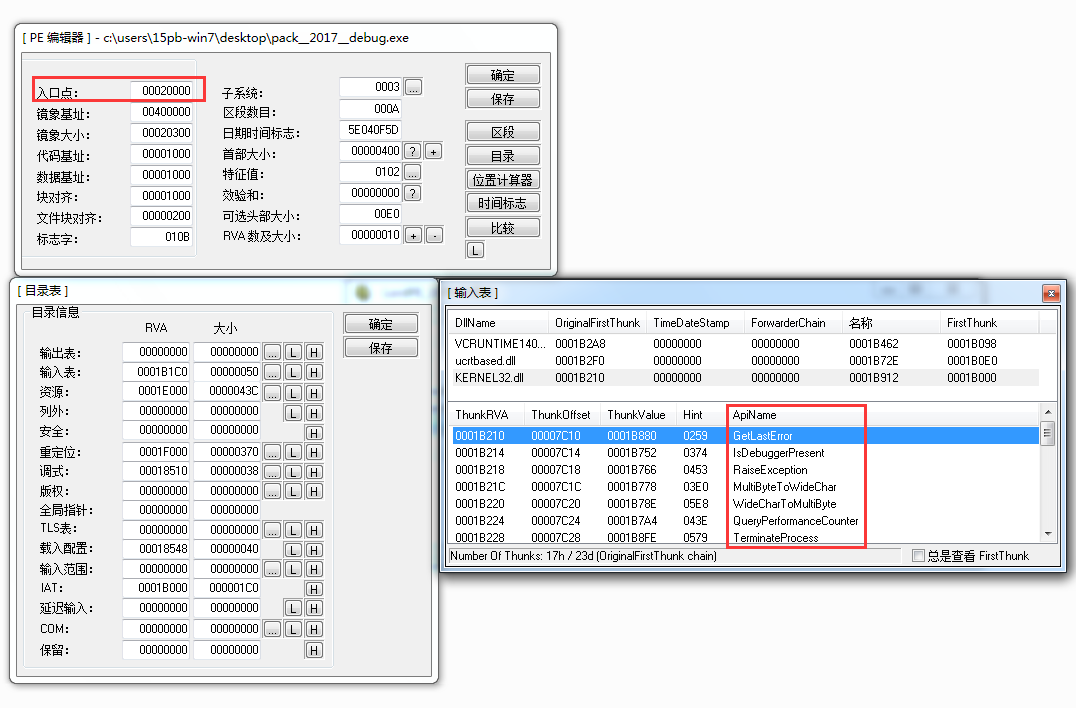Viewport: 1076px width, 708px height.
Task: Click the plus button next to RVA数及大小
Action: pyautogui.click(x=413, y=235)
